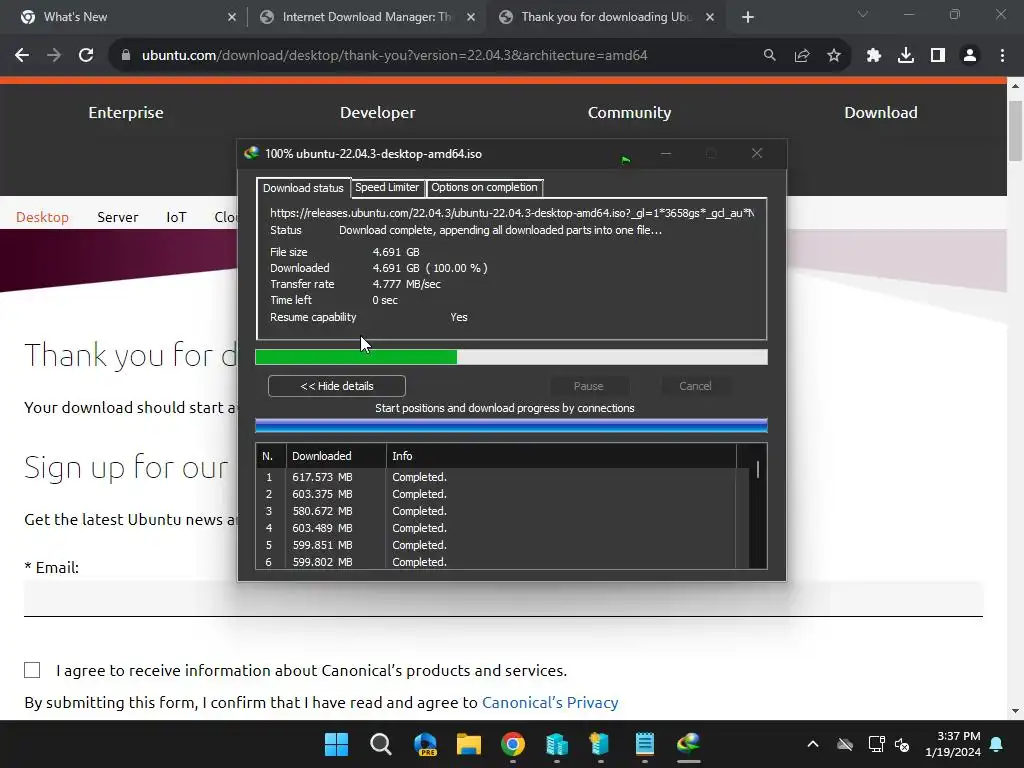This screenshot has width=1024, height=768.
Task: Click Hide details button
Action: [x=337, y=386]
